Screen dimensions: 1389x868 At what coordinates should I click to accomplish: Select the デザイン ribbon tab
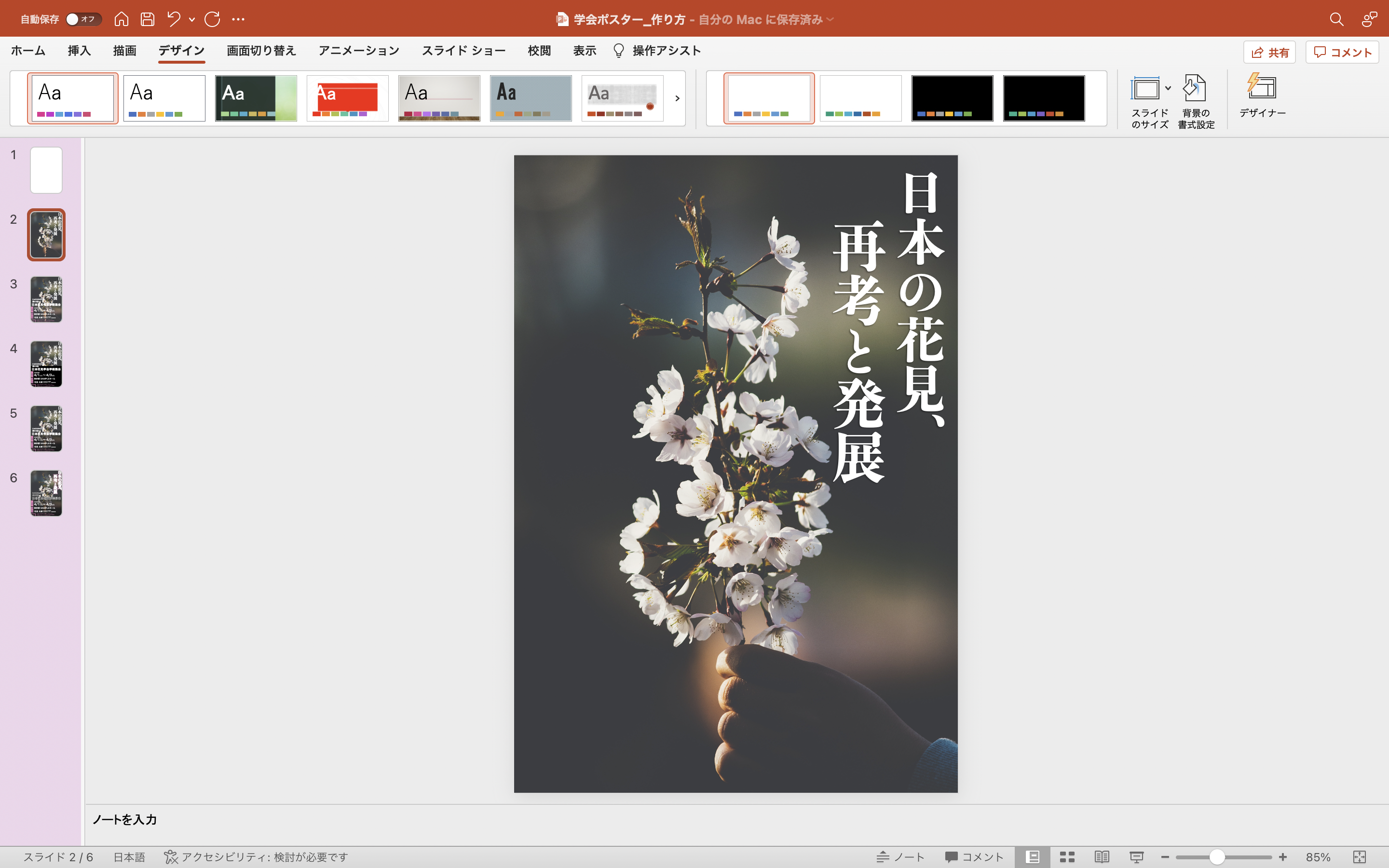(182, 51)
